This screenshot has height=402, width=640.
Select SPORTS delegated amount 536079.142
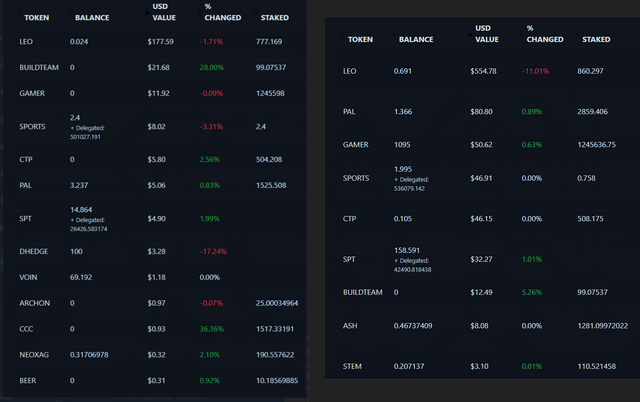(409, 189)
